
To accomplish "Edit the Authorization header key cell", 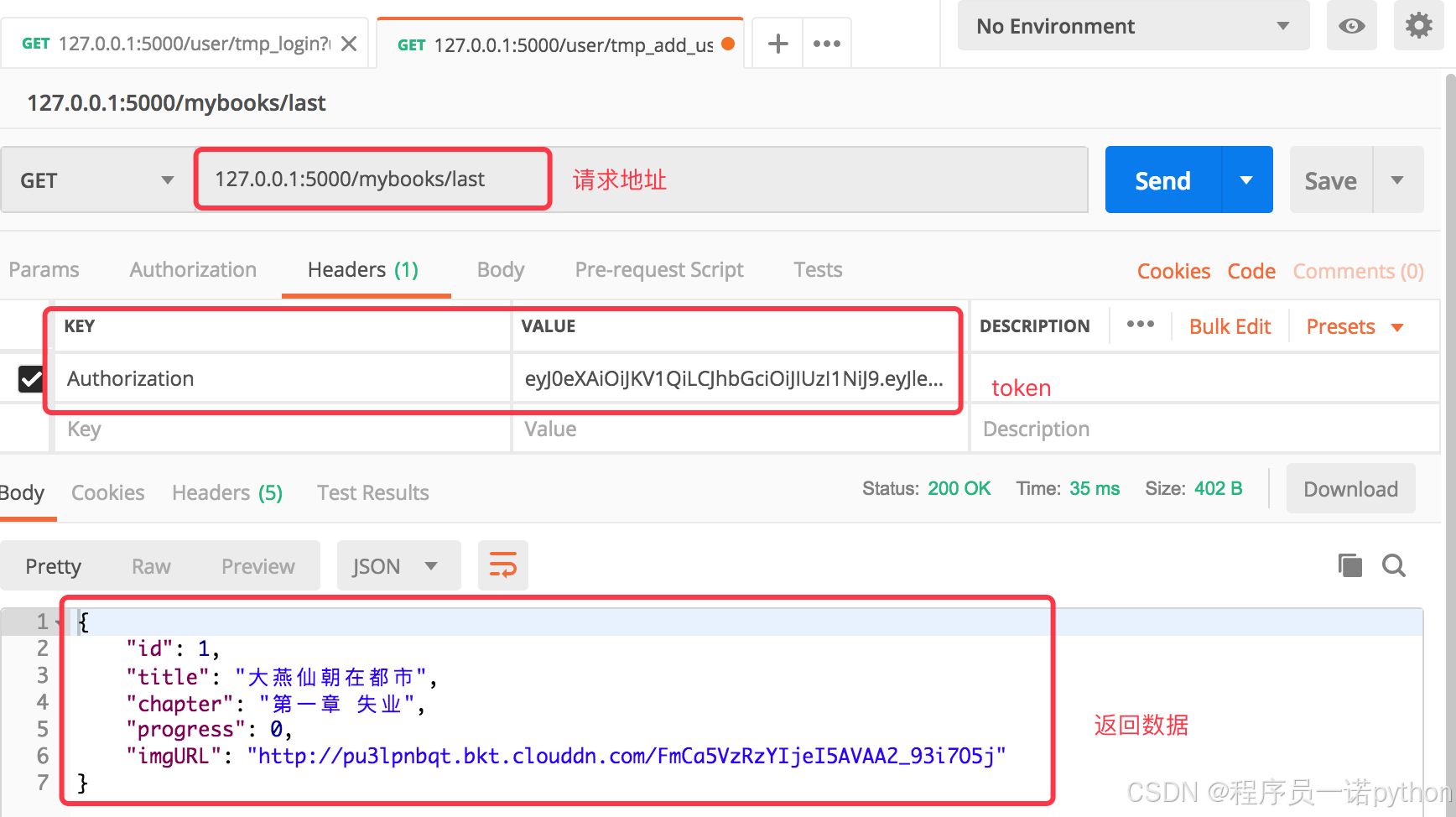I will pyautogui.click(x=283, y=379).
